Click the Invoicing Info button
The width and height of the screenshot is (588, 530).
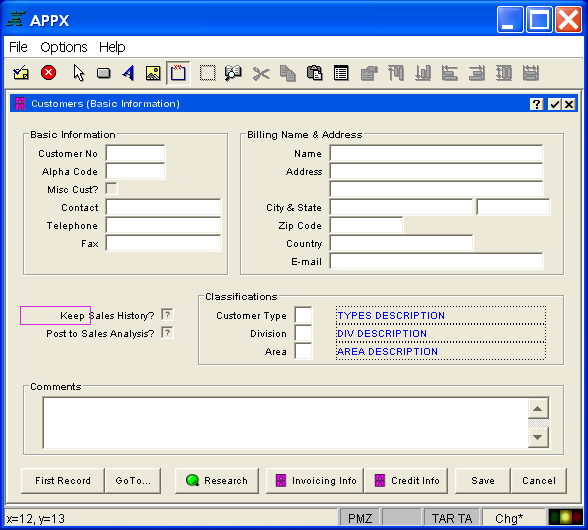pyautogui.click(x=315, y=481)
